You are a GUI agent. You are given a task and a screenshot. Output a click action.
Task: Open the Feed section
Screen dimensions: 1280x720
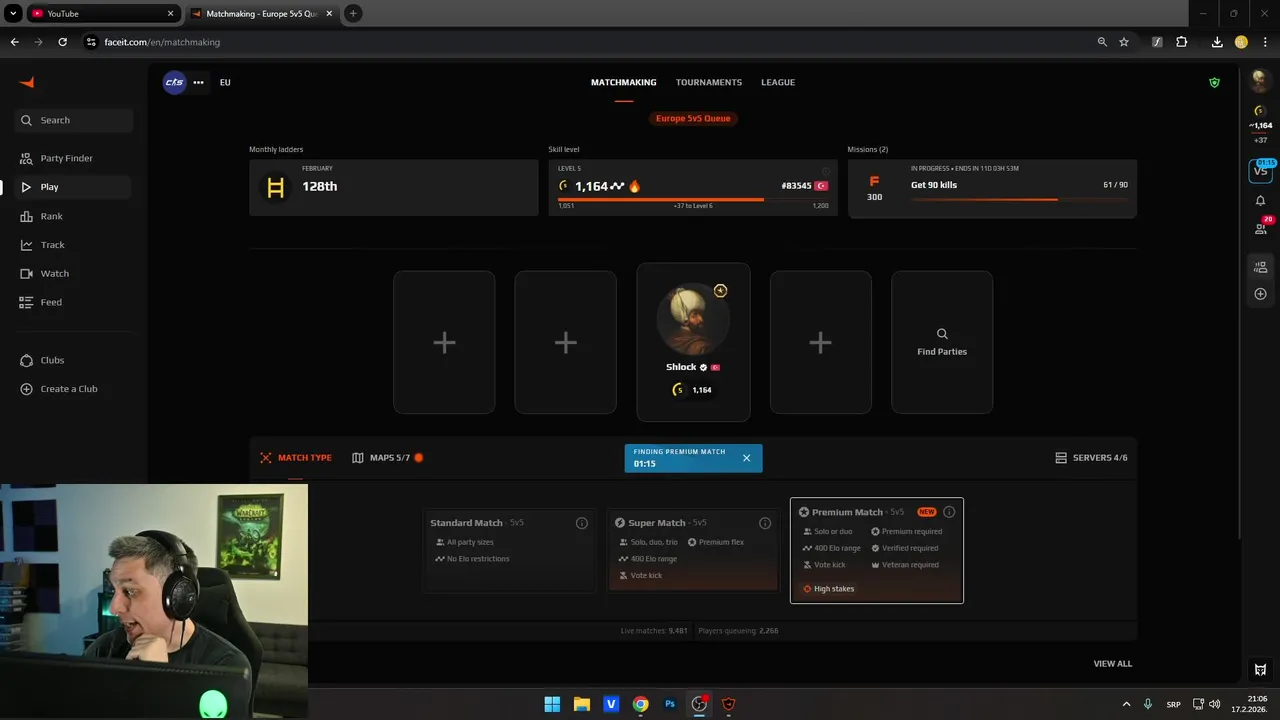[74, 302]
